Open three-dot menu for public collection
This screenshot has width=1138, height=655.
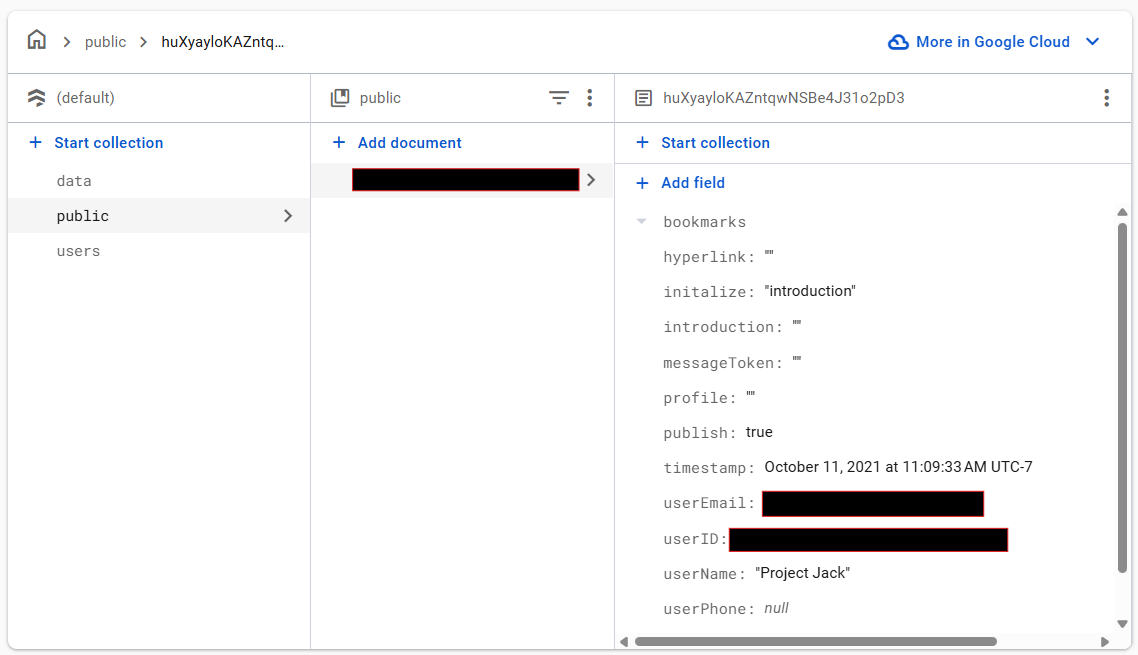pyautogui.click(x=589, y=97)
